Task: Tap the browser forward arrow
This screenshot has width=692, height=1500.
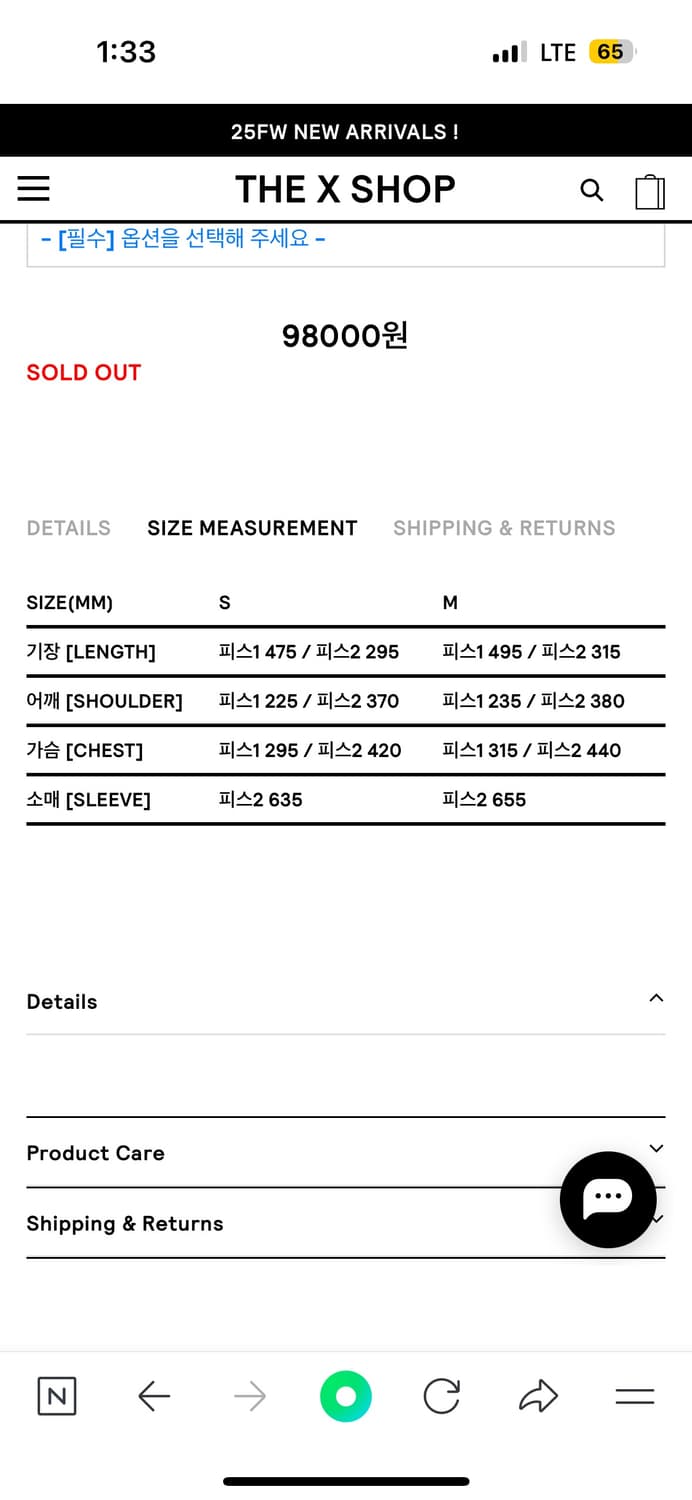Action: coord(250,1396)
